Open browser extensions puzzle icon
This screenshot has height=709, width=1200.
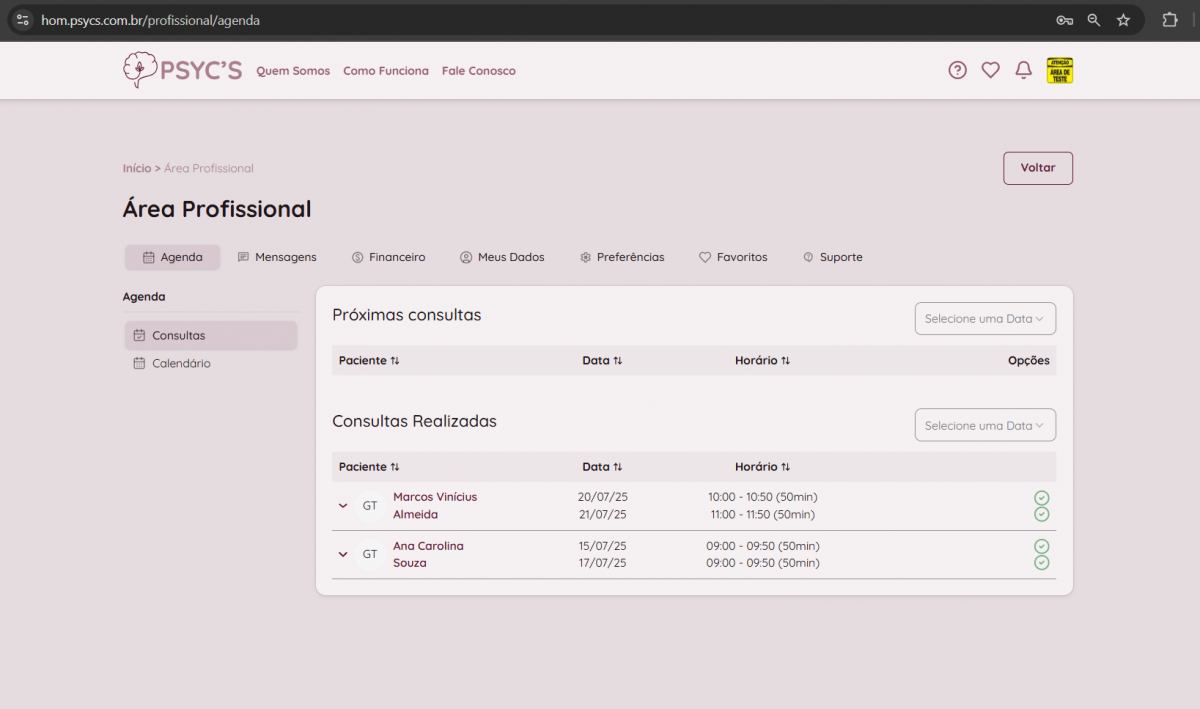tap(1169, 20)
